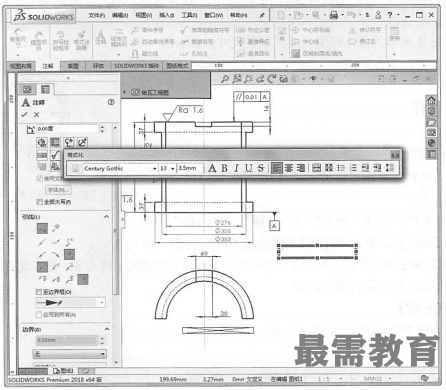446x390 pixels.
Task: Click the 1:5 scale in status bar
Action: coord(323,379)
